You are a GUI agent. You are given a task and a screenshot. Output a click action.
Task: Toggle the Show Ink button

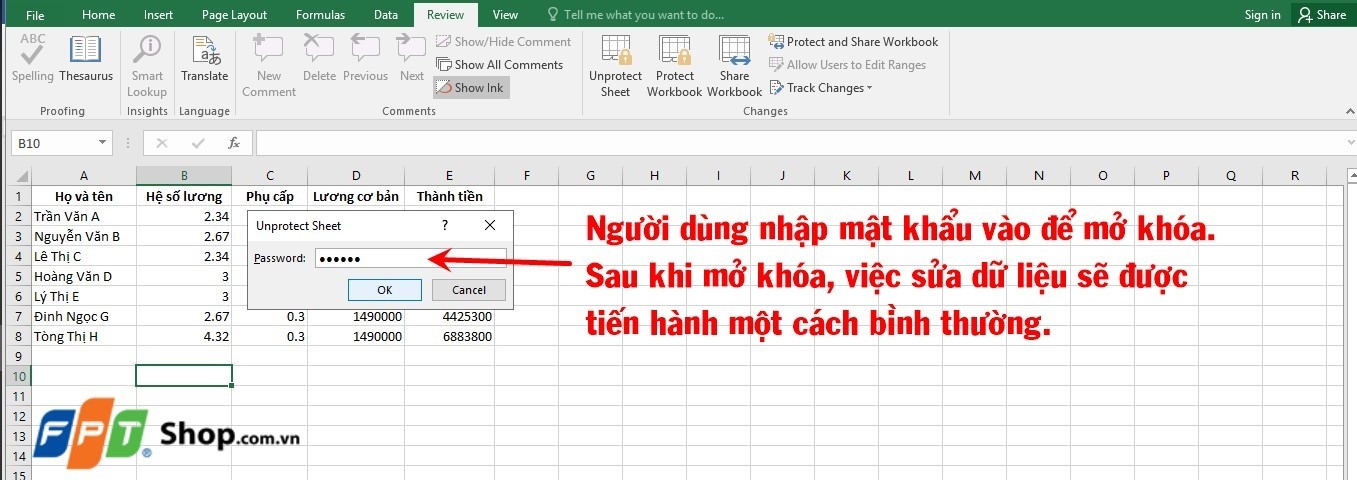tap(471, 88)
